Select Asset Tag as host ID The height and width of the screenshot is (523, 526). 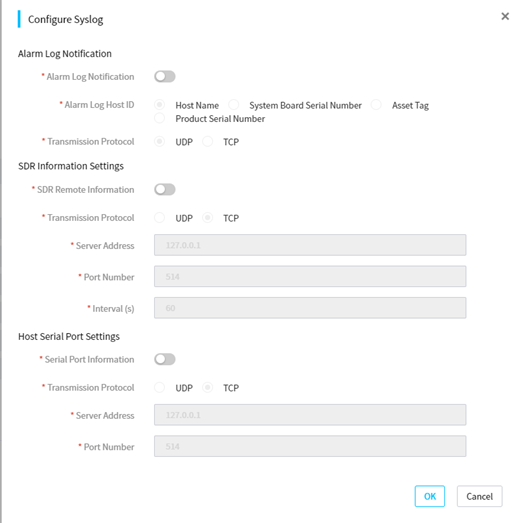tap(376, 105)
